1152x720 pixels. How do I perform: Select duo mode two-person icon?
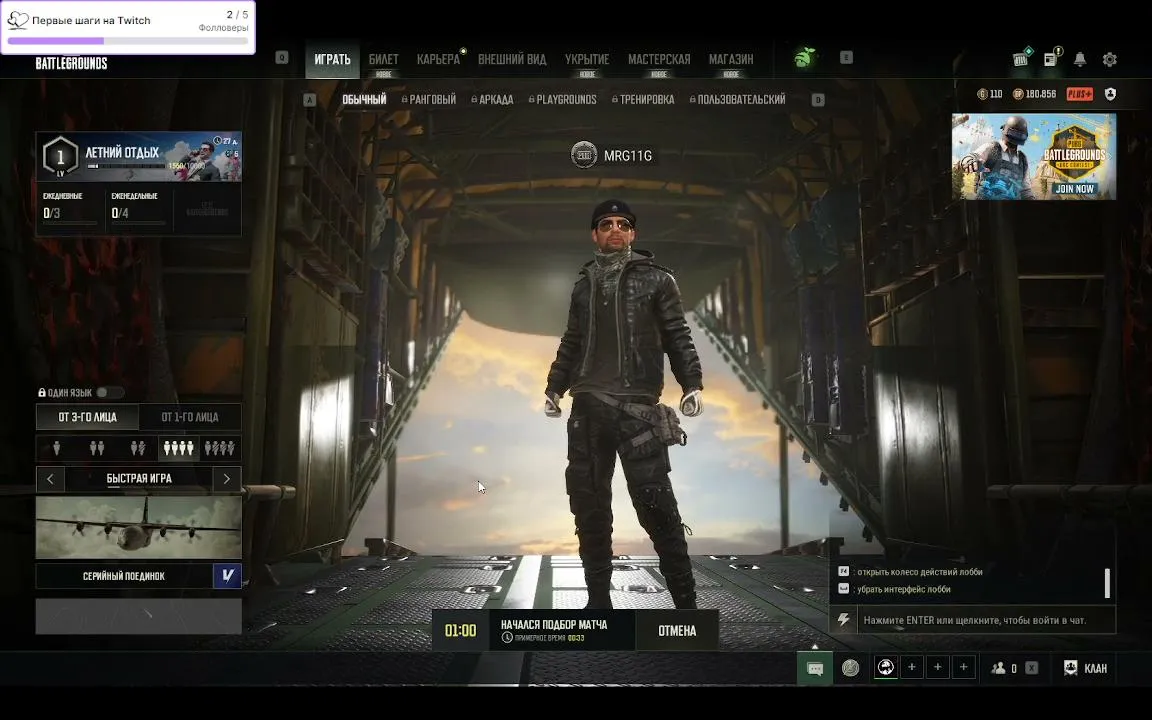97,447
